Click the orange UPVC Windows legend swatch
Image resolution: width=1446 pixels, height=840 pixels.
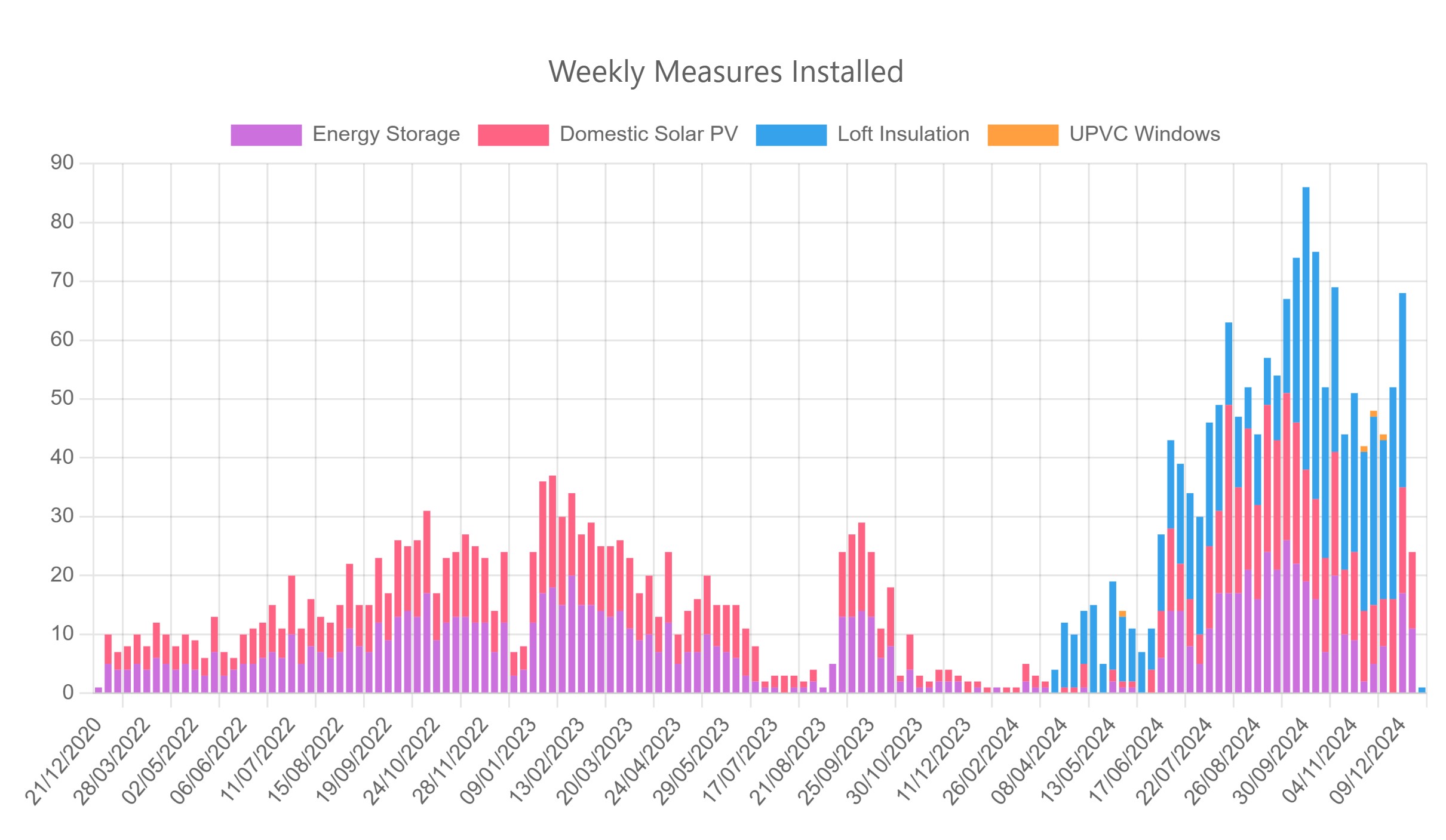(x=1023, y=135)
